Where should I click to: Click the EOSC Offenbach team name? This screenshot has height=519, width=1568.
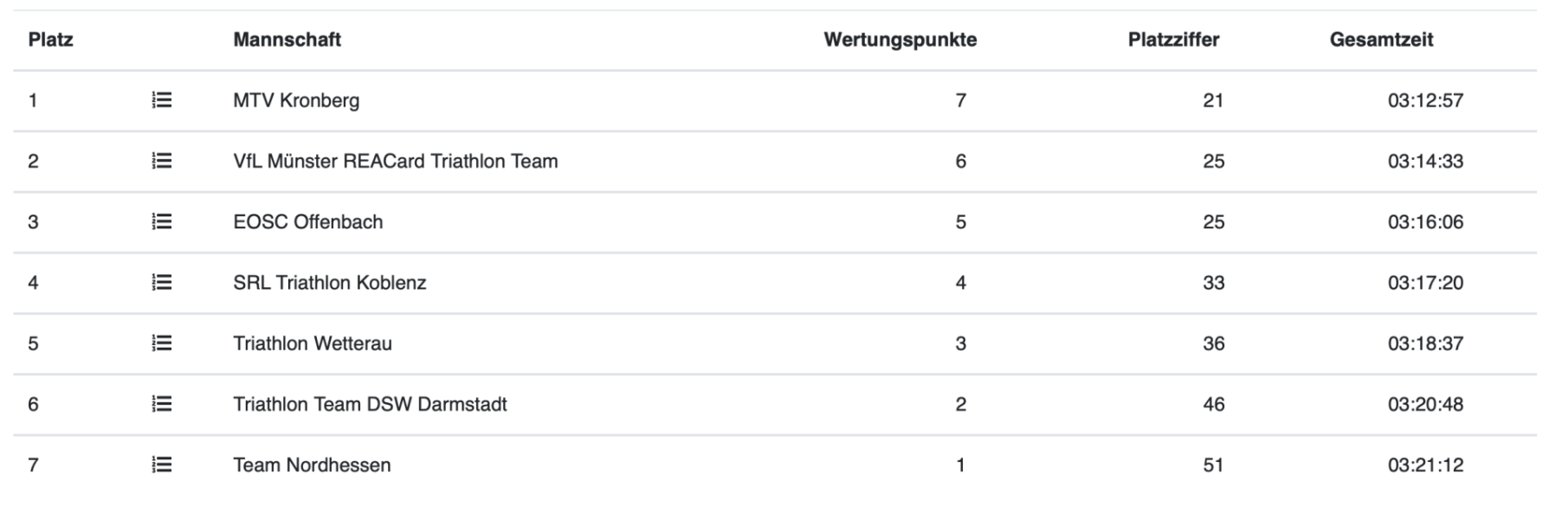pos(308,222)
